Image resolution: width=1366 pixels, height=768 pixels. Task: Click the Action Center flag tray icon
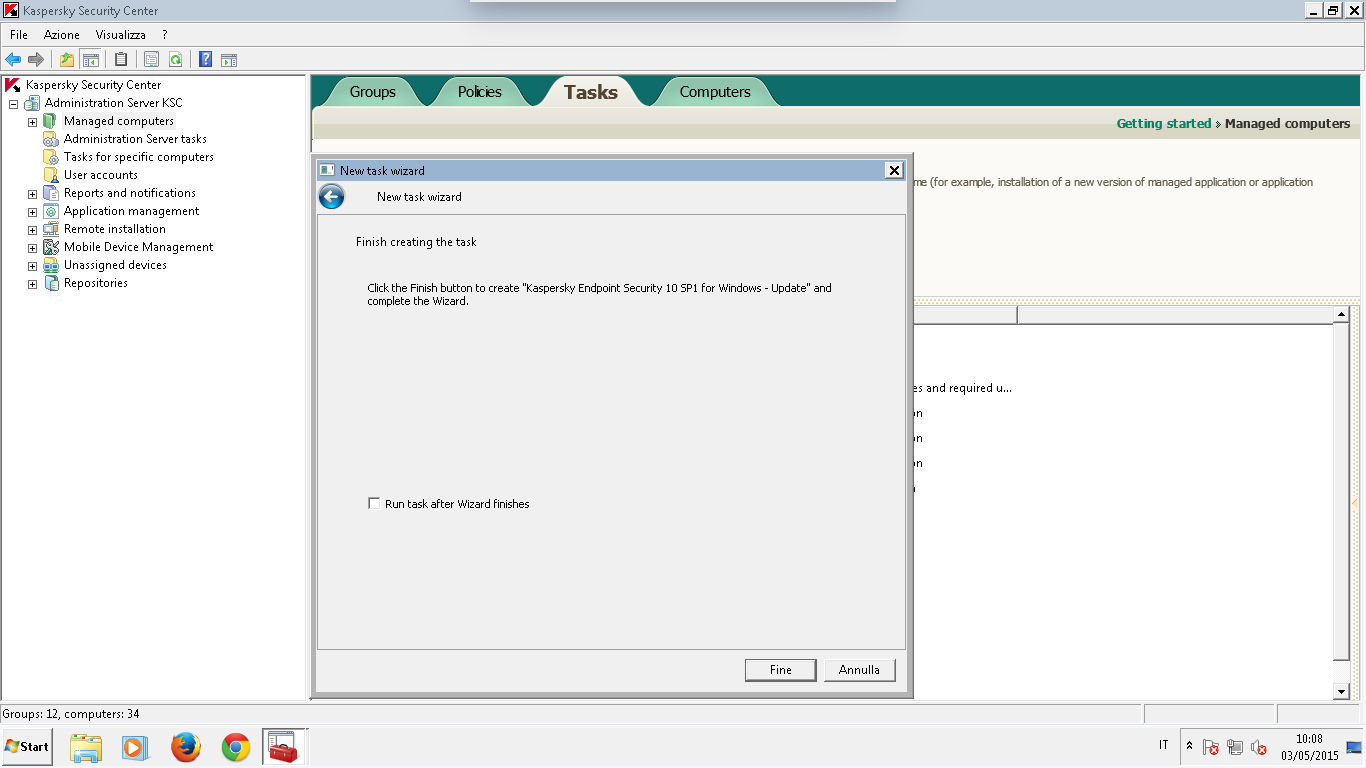click(x=1210, y=747)
